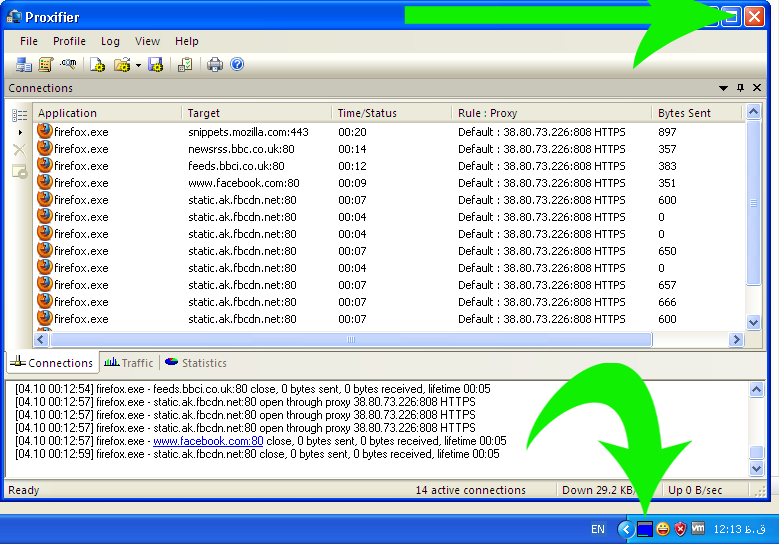Follow the www.facebook.com:80 link in log
This screenshot has width=779, height=544.
coord(208,441)
